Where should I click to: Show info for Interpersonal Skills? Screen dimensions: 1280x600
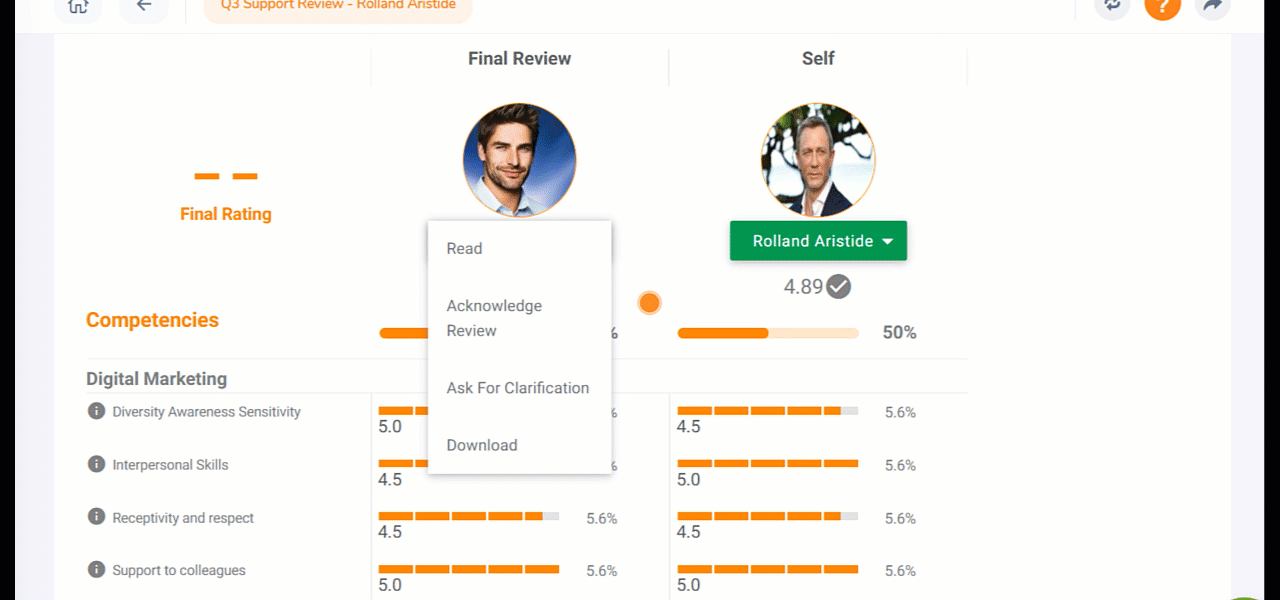pos(96,464)
